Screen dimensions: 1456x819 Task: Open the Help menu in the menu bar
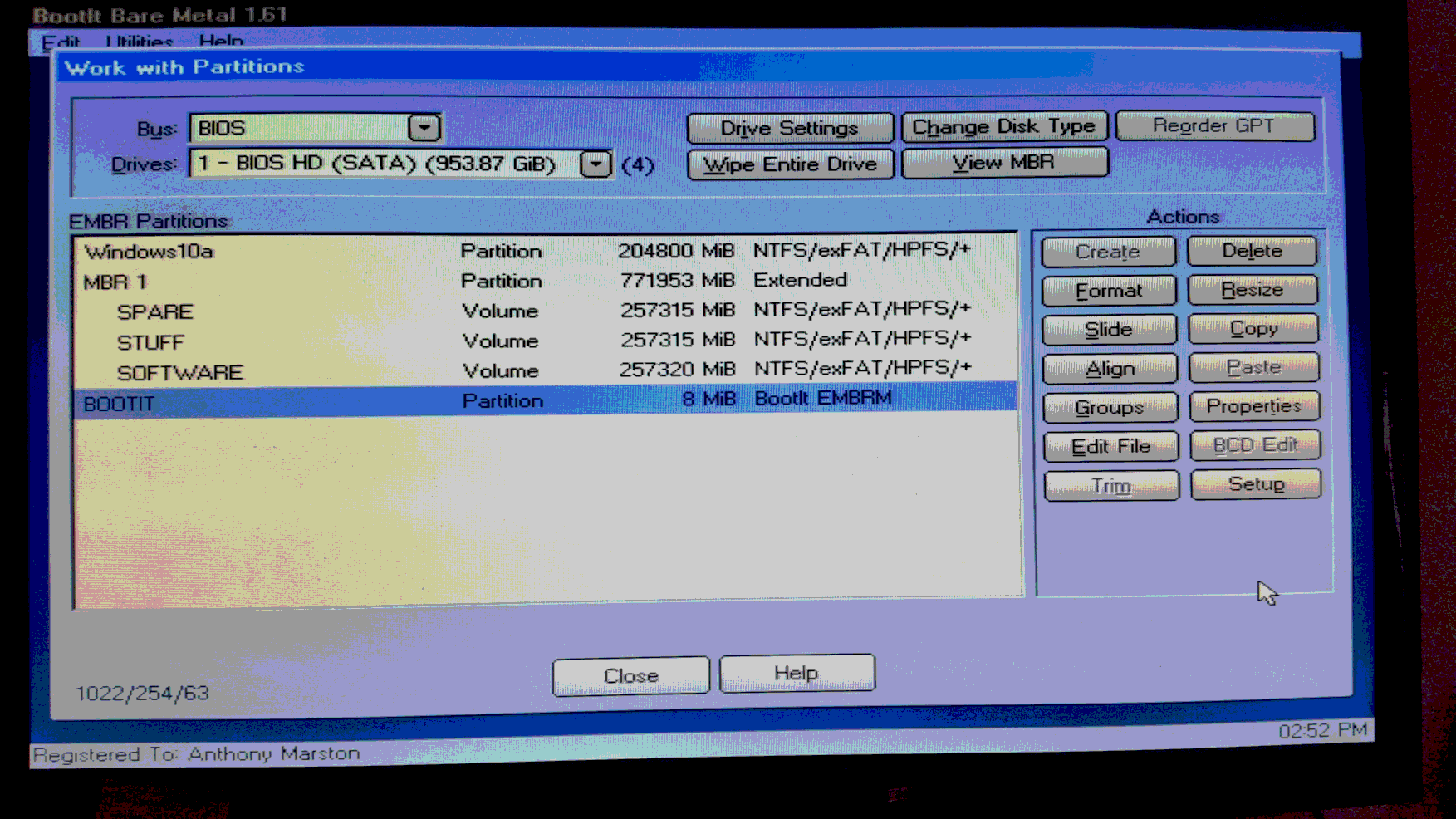coord(221,41)
